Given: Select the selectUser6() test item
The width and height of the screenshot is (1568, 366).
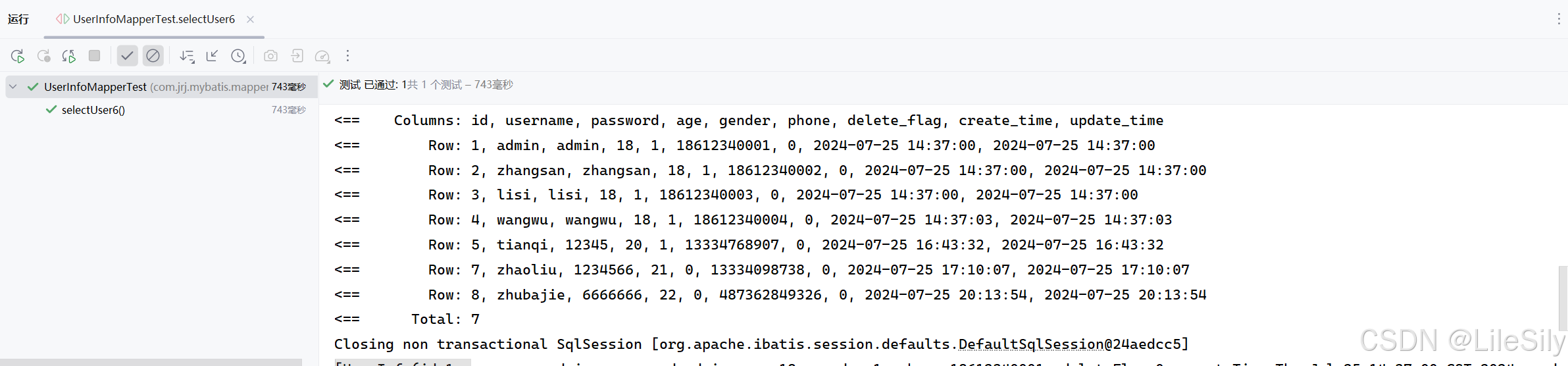Looking at the screenshot, I should [93, 110].
